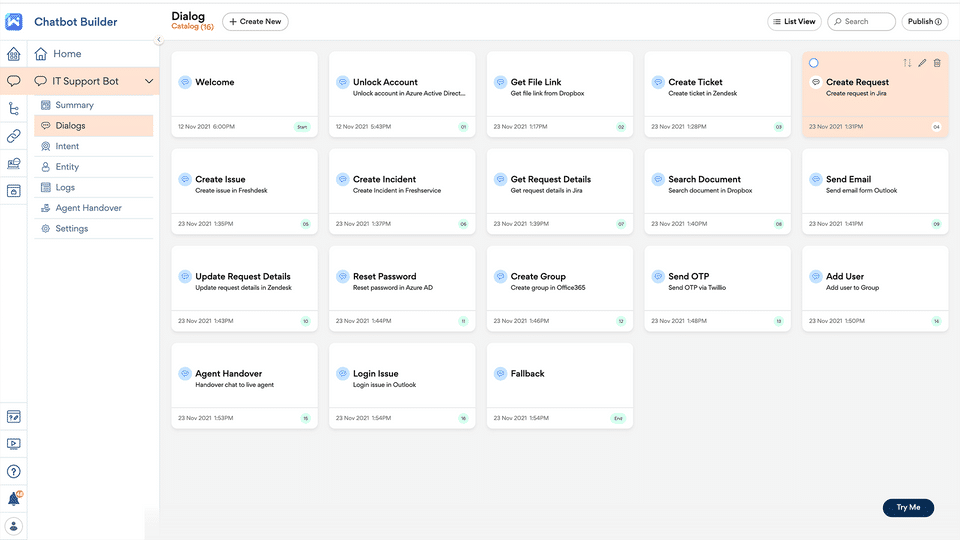This screenshot has width=960, height=540.
Task: Delete Create Request card with trash icon
Action: coord(937,63)
